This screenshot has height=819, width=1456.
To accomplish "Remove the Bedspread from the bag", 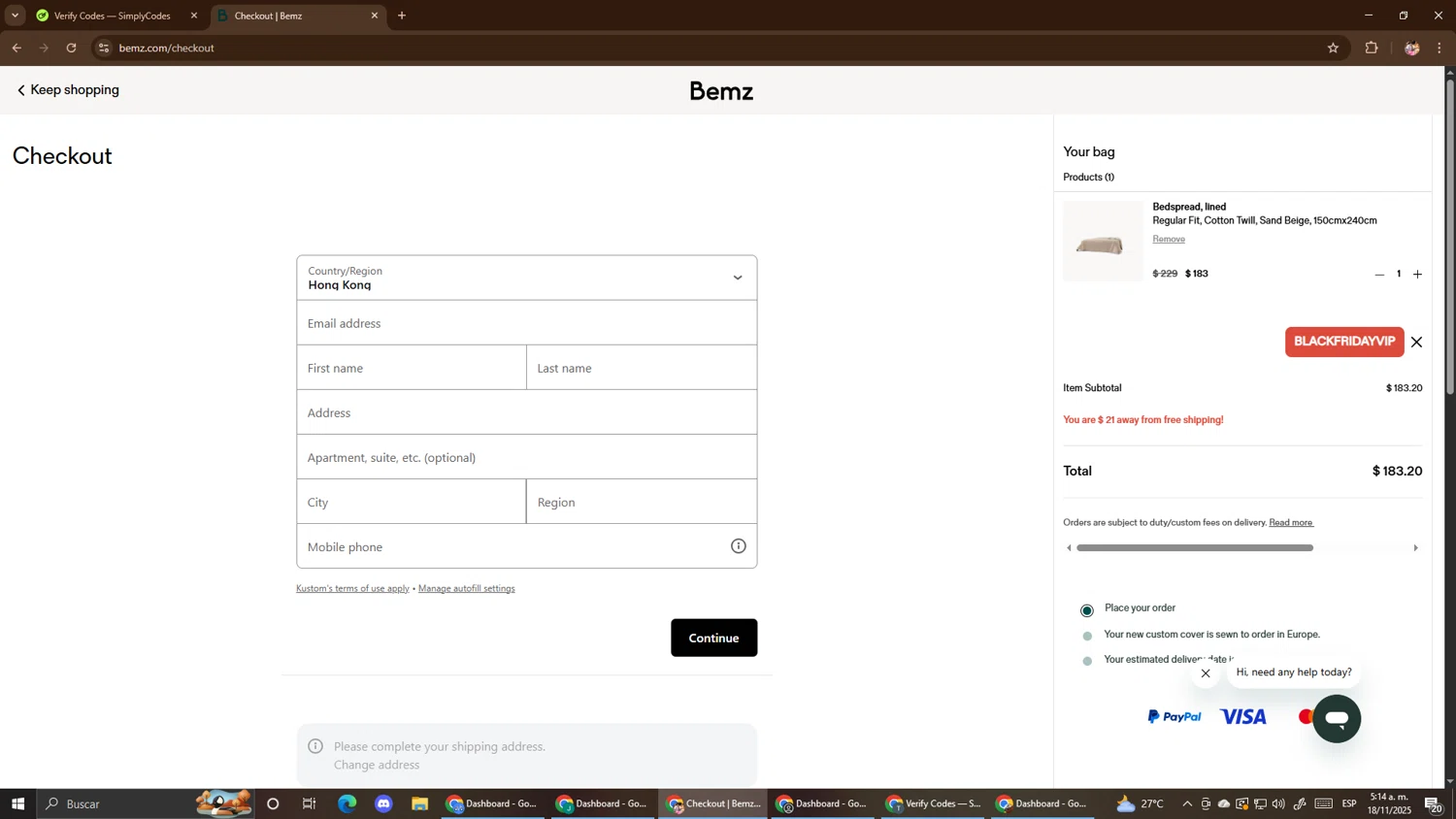I will pyautogui.click(x=1169, y=239).
